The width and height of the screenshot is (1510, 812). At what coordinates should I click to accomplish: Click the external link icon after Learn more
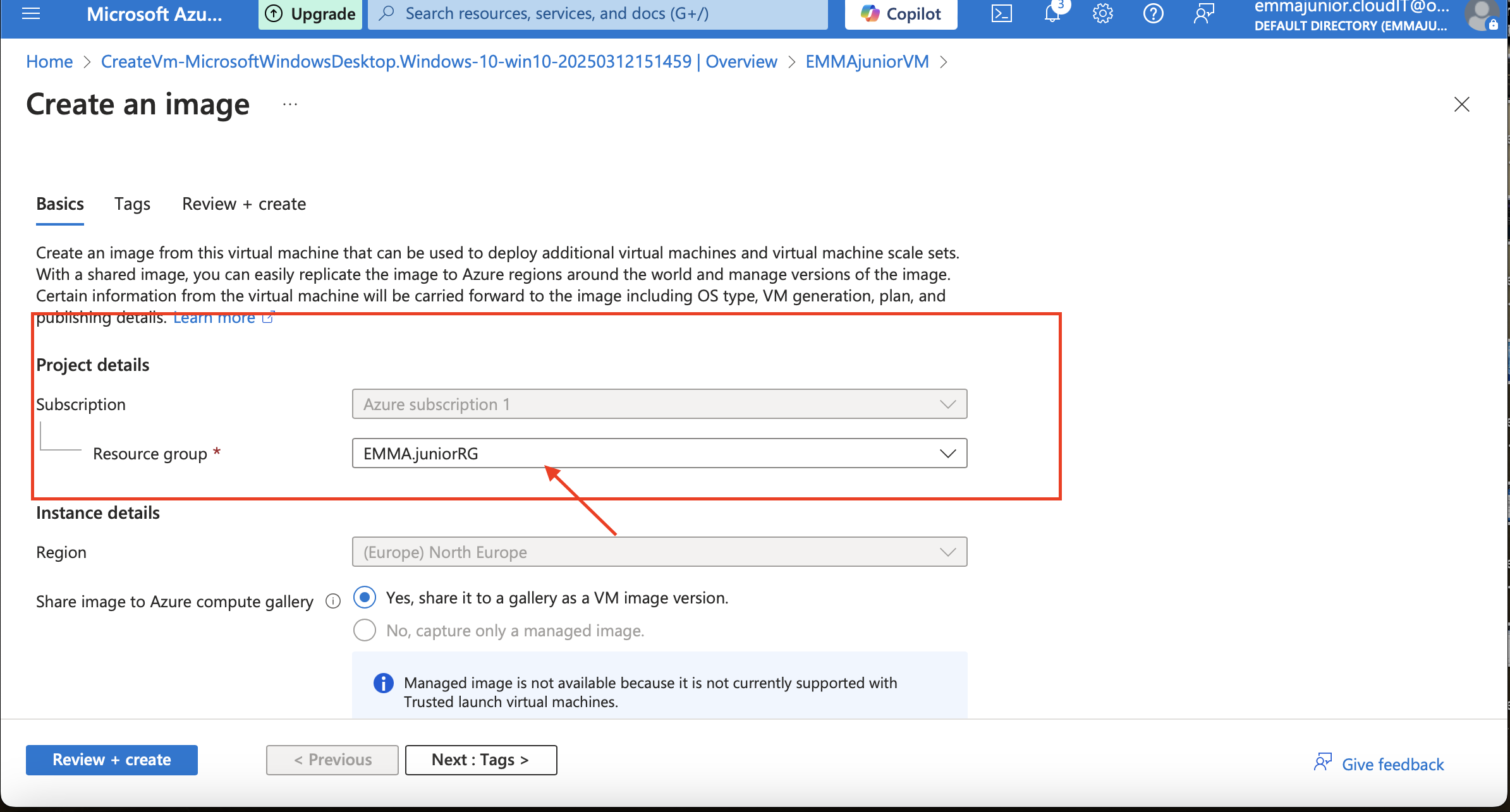coord(268,317)
